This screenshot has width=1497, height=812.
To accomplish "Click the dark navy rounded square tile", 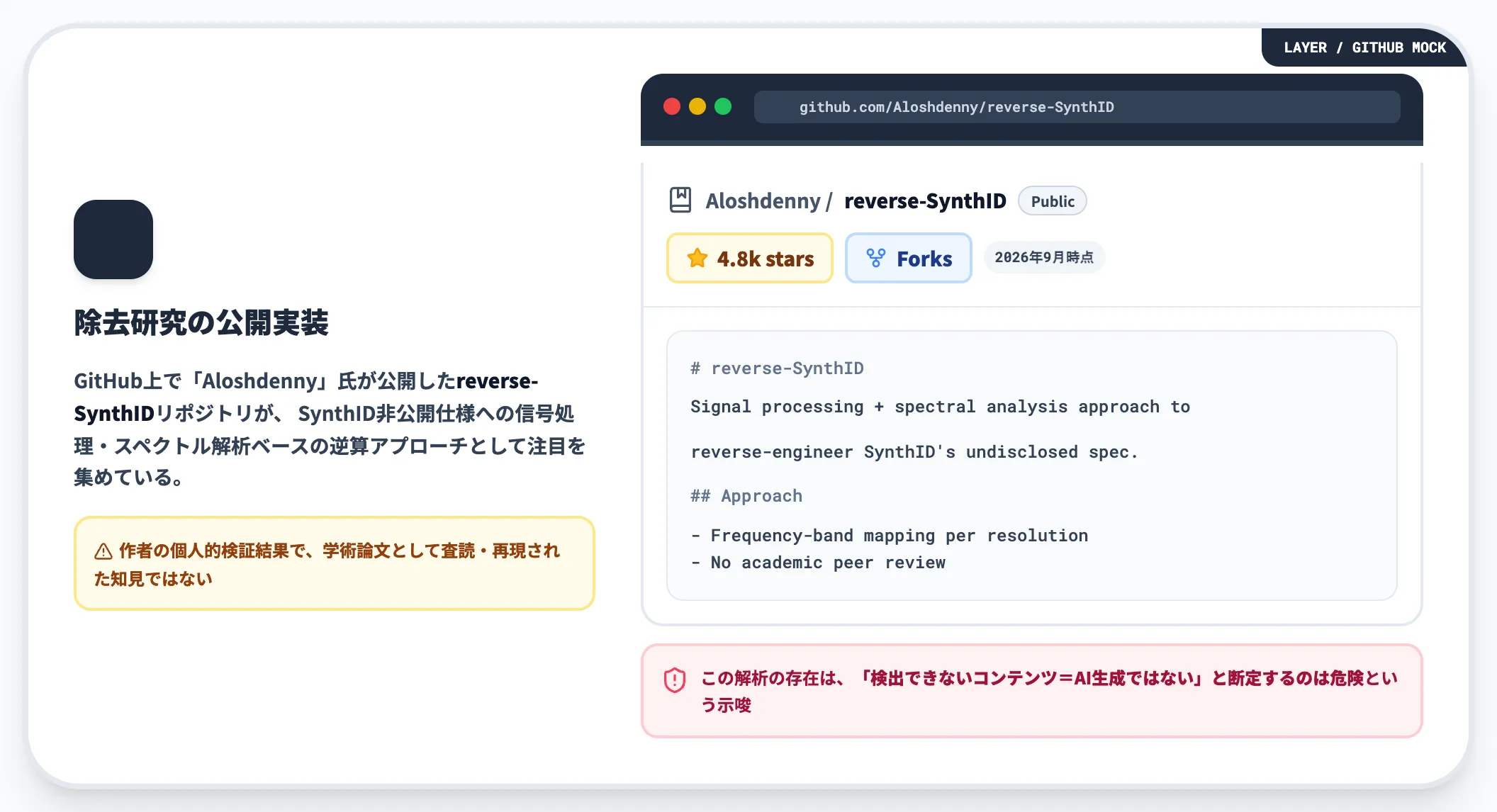I will pyautogui.click(x=113, y=239).
